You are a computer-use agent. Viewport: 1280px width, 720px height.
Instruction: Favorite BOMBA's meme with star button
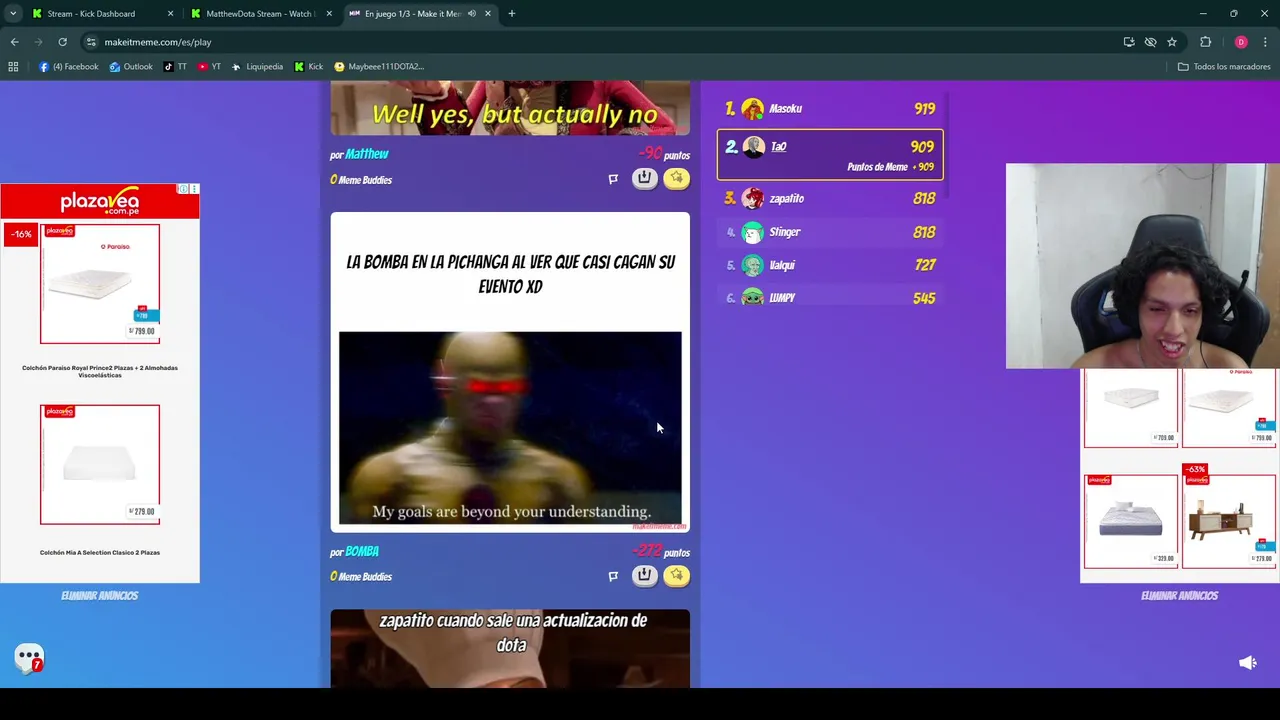click(x=676, y=575)
